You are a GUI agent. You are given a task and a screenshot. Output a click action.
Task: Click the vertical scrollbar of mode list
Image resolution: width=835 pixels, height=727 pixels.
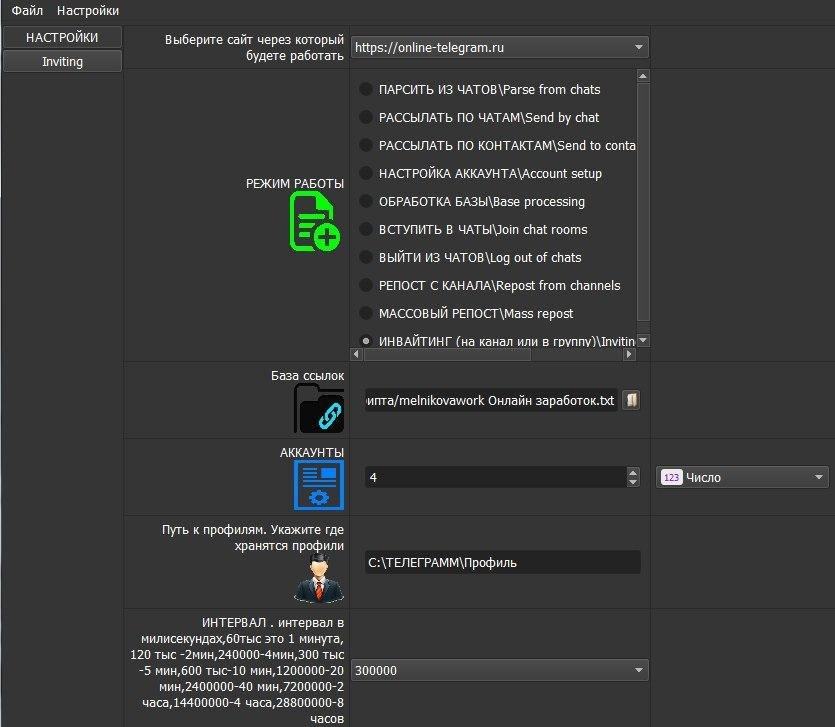click(x=643, y=202)
